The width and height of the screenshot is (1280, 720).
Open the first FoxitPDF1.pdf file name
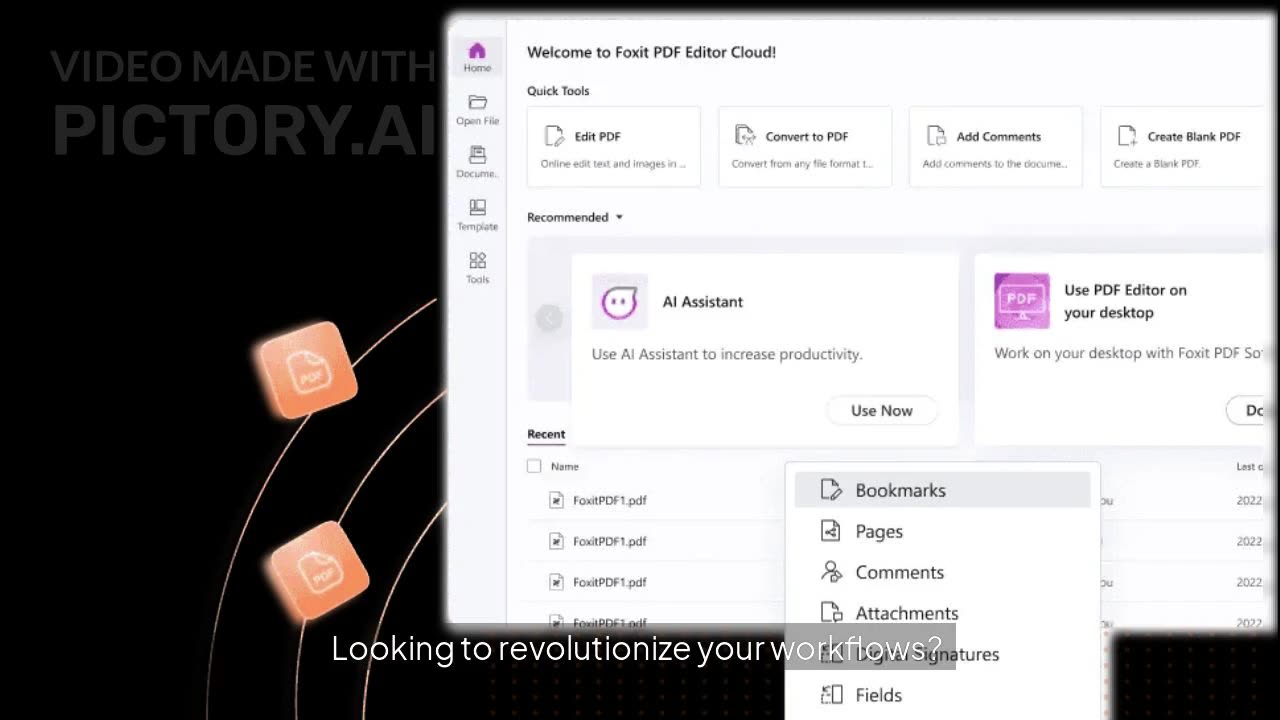(610, 500)
